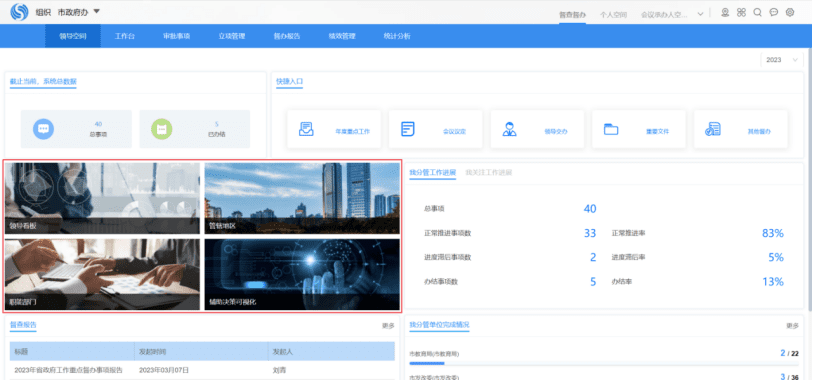Click the 办结率 value 13%
Screen dimensions: 813x381
[773, 281]
